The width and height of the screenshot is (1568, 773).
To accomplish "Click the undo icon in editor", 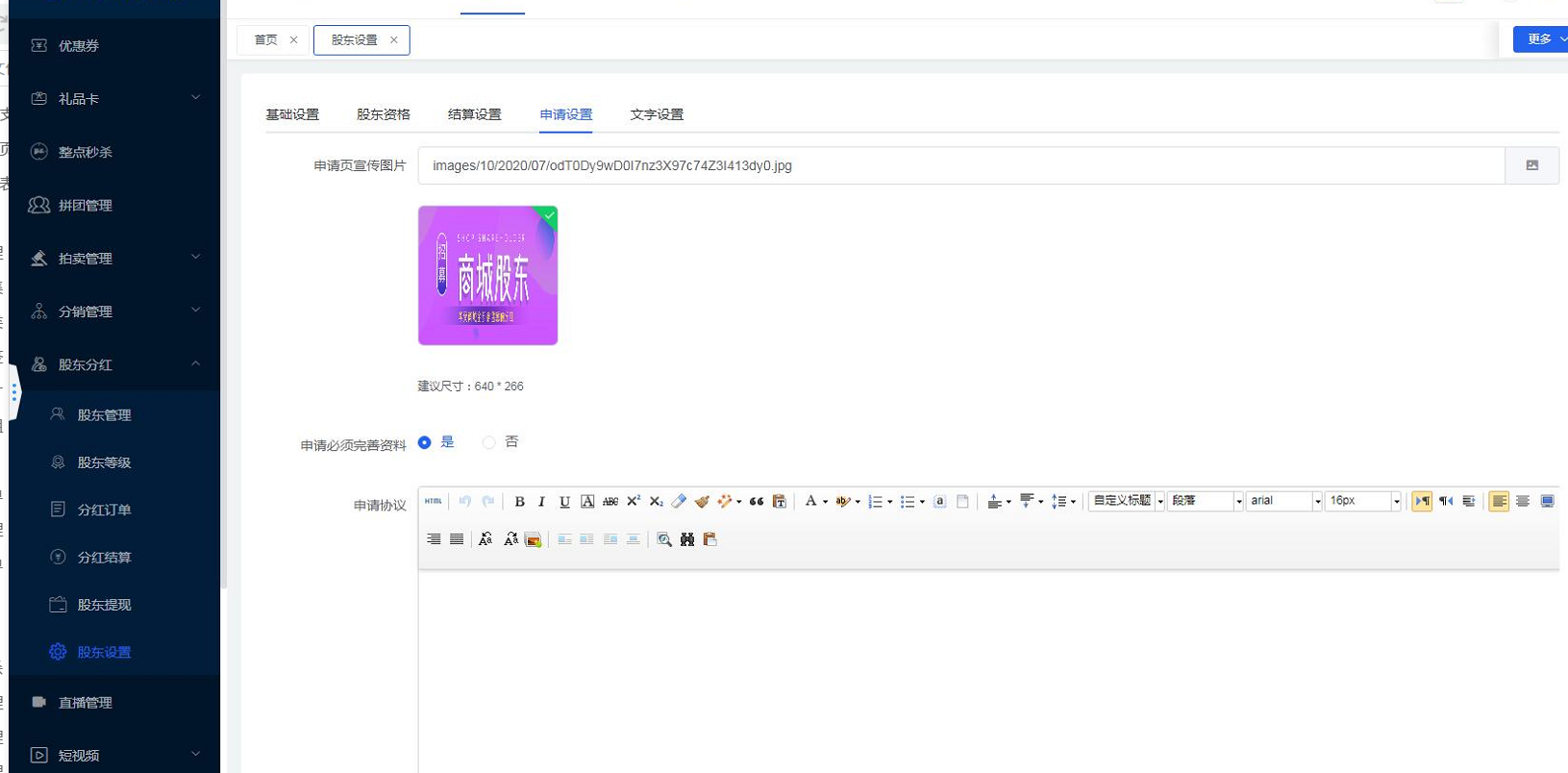I will click(x=465, y=501).
